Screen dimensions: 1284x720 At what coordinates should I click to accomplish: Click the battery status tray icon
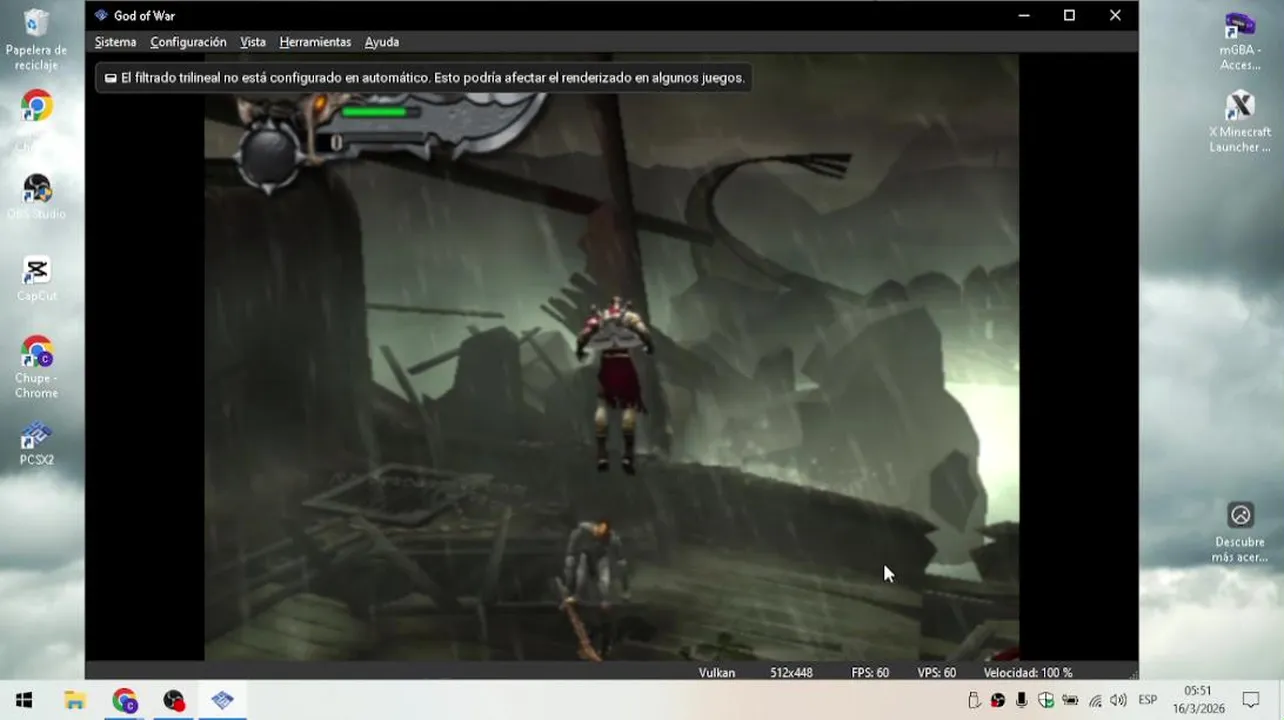1070,700
